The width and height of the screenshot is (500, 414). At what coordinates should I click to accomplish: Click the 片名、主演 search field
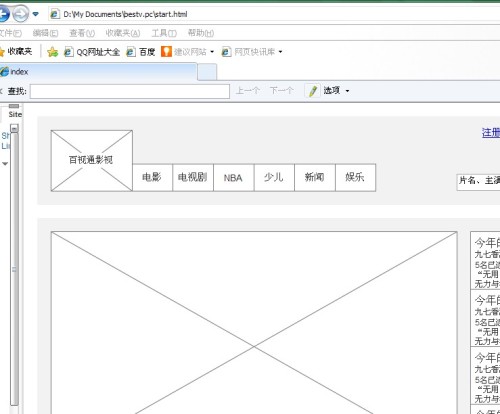(478, 182)
